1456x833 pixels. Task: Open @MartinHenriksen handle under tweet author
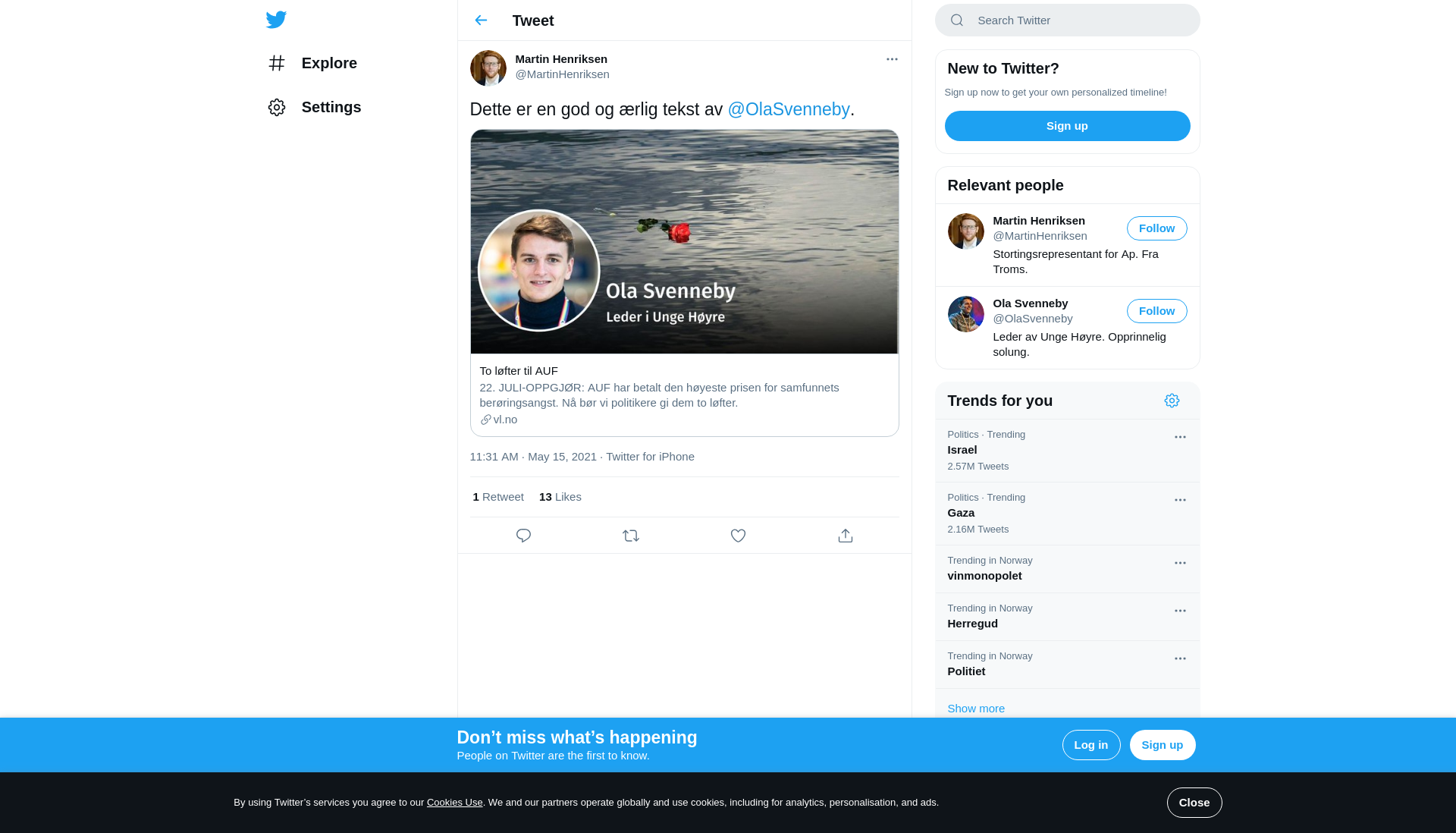[x=563, y=74]
